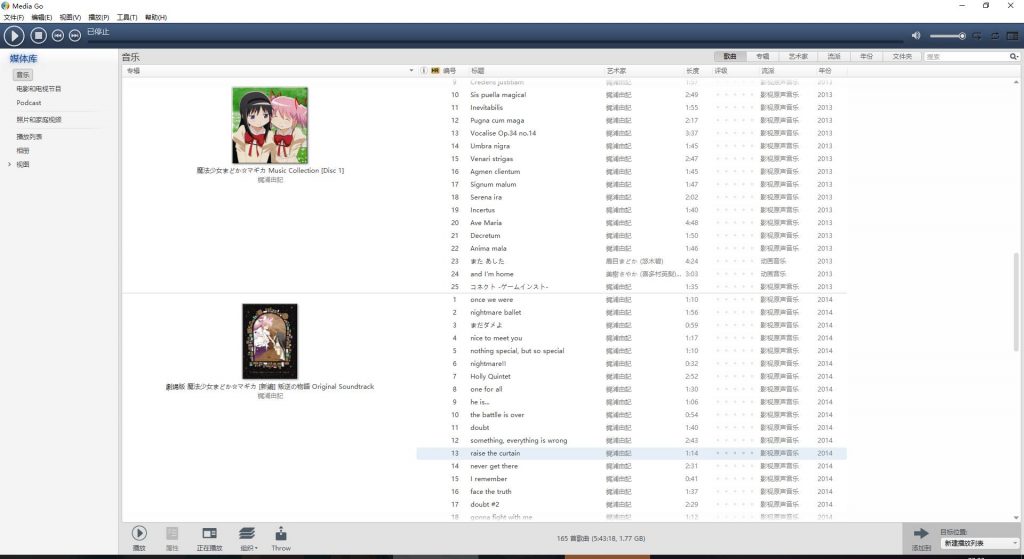1024x559 pixels.
Task: Switch to the 艺术家 view tab
Action: (x=798, y=57)
